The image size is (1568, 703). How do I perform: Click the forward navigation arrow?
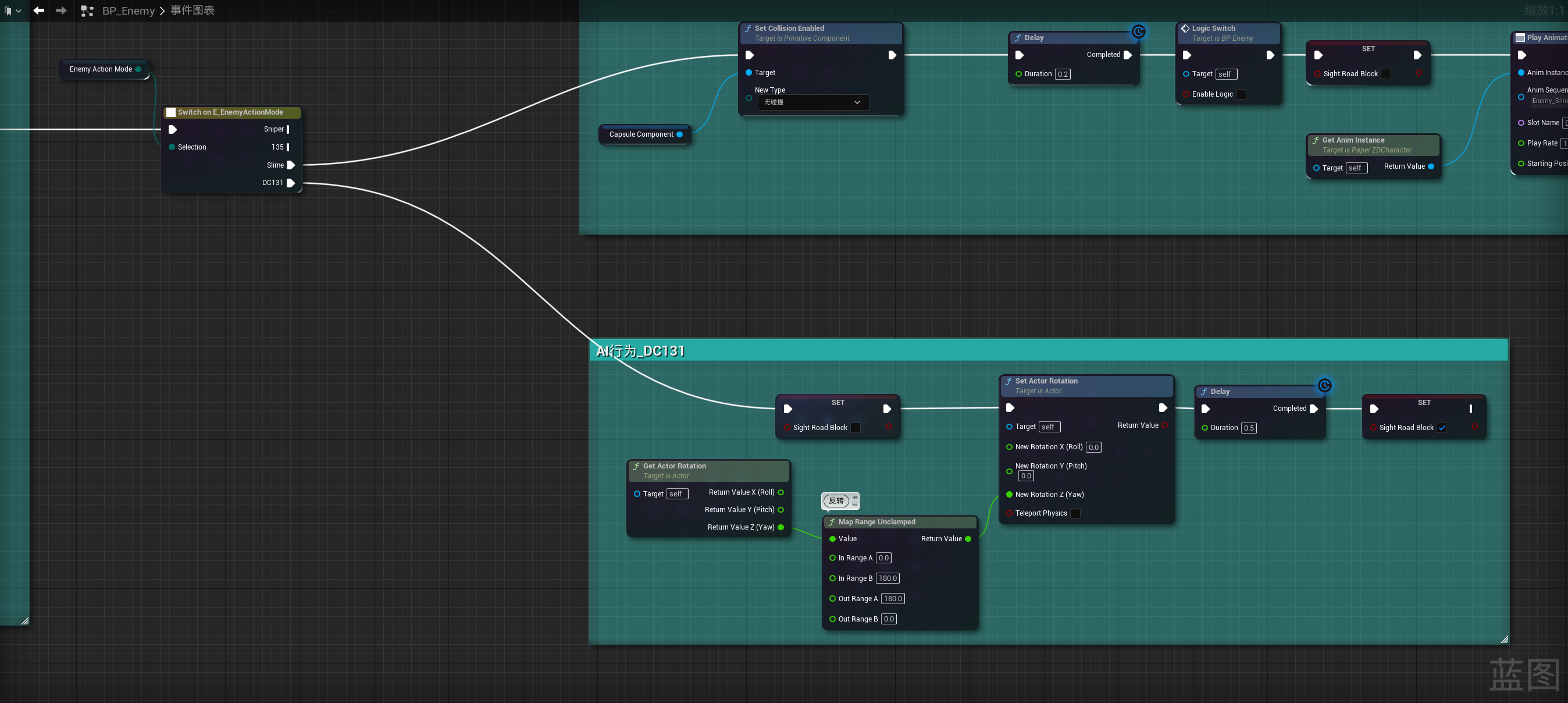pos(61,10)
